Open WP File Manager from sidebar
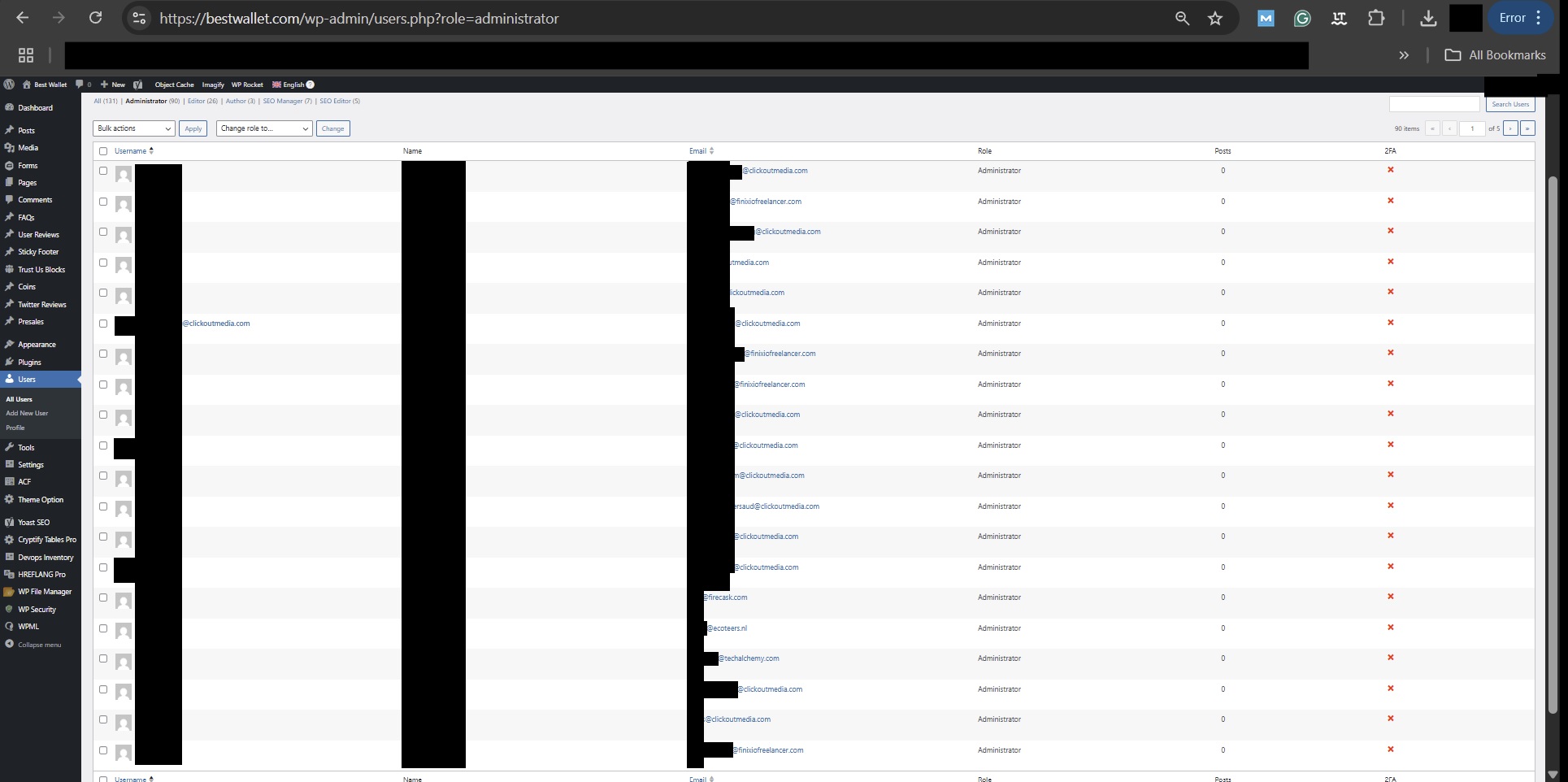The width and height of the screenshot is (1568, 782). click(44, 592)
